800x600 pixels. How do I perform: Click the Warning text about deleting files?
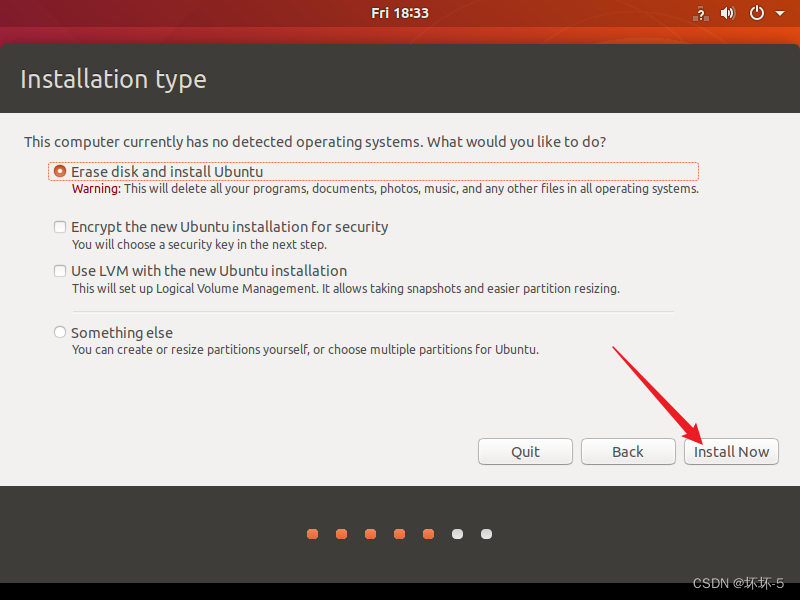click(x=385, y=189)
